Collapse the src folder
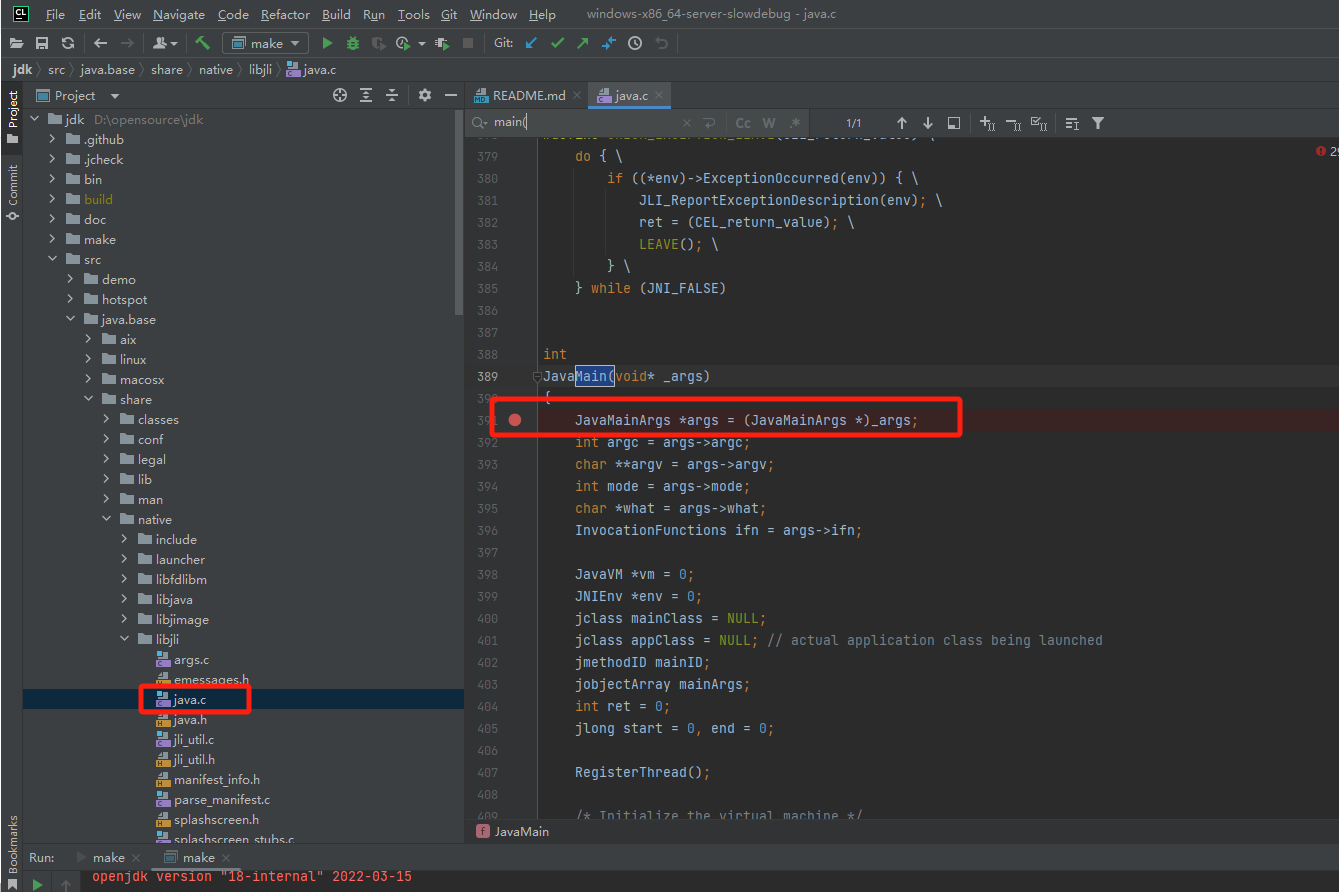The image size is (1339, 892). tap(52, 259)
